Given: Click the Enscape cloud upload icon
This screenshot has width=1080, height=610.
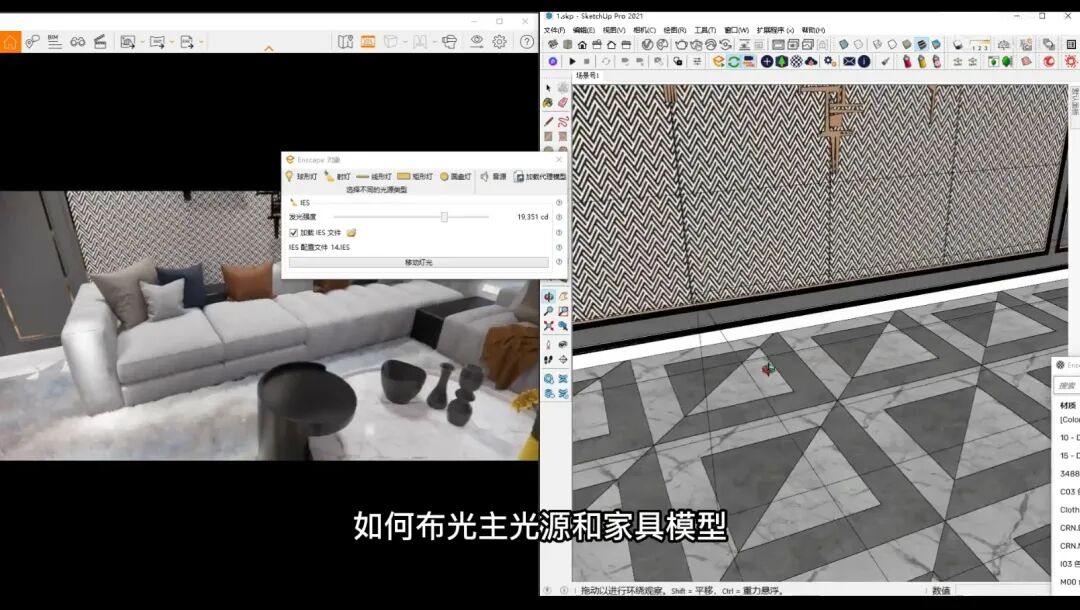Looking at the screenshot, I should point(811,61).
